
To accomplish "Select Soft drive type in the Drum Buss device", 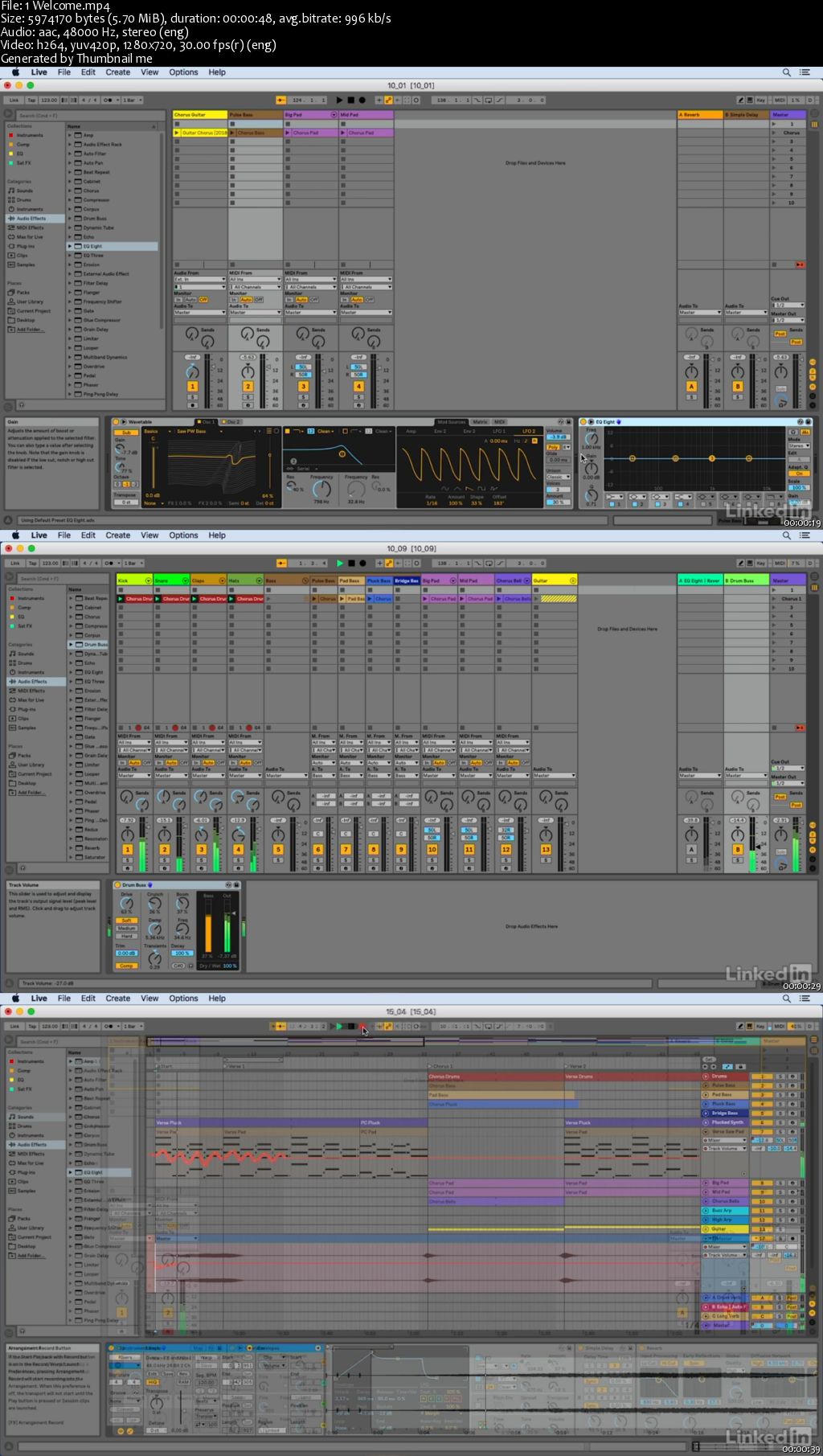I will 126,921.
